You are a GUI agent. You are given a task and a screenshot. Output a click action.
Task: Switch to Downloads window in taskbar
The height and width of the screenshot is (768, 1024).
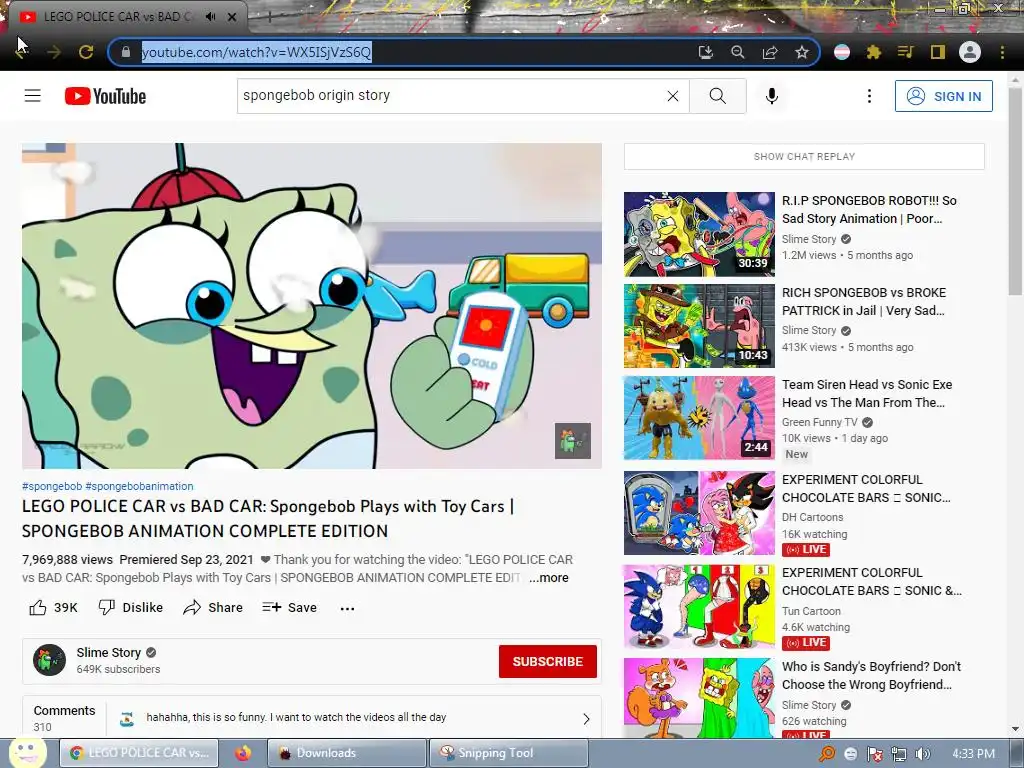click(x=346, y=753)
